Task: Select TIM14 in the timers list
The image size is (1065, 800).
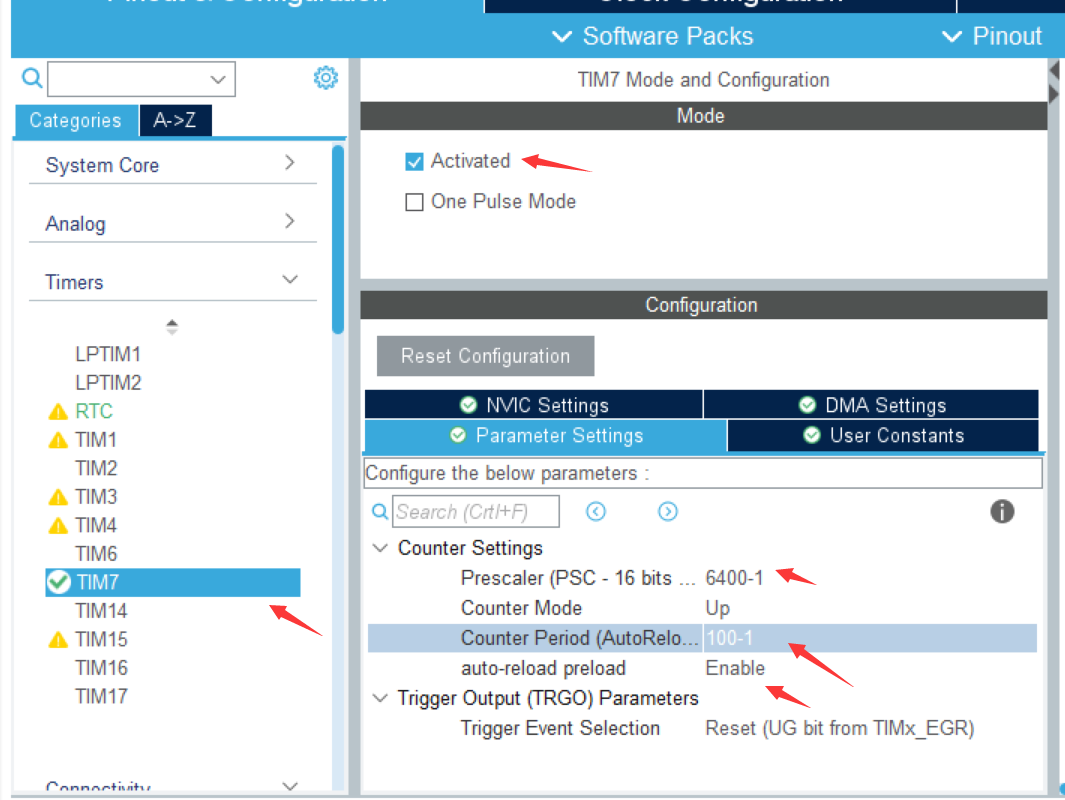Action: 101,611
